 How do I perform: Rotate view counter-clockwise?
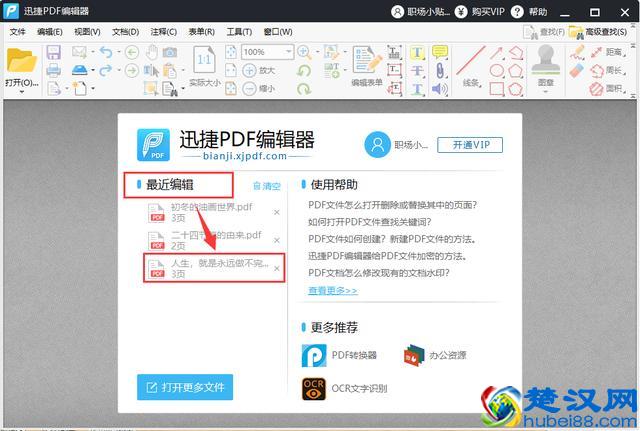point(304,71)
